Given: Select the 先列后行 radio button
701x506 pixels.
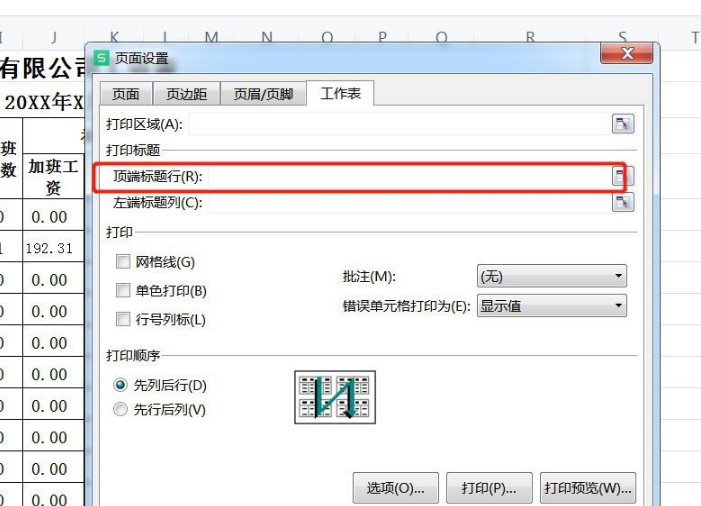Looking at the screenshot, I should pyautogui.click(x=122, y=385).
